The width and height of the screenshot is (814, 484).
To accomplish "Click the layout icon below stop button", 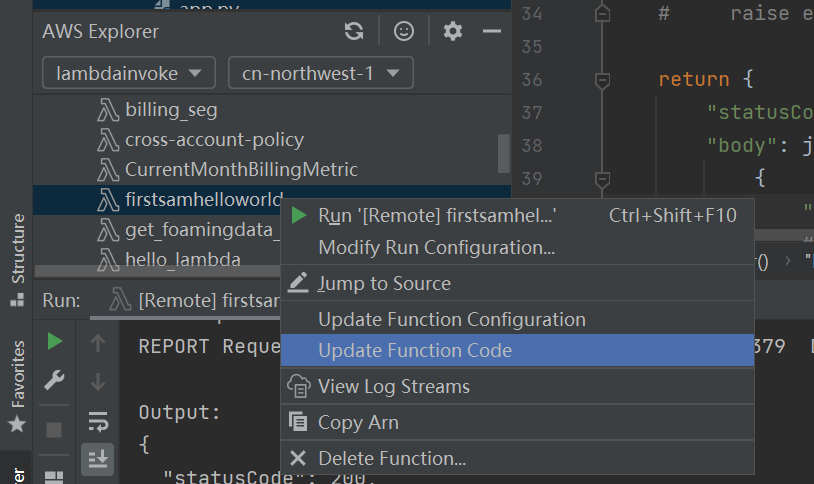I will [x=54, y=477].
